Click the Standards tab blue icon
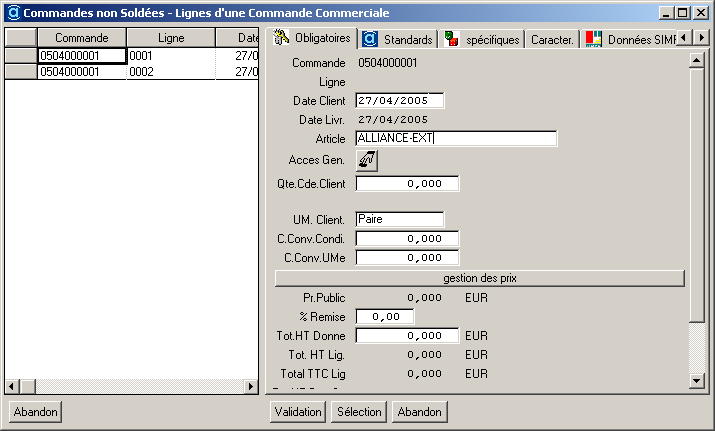 coord(370,39)
